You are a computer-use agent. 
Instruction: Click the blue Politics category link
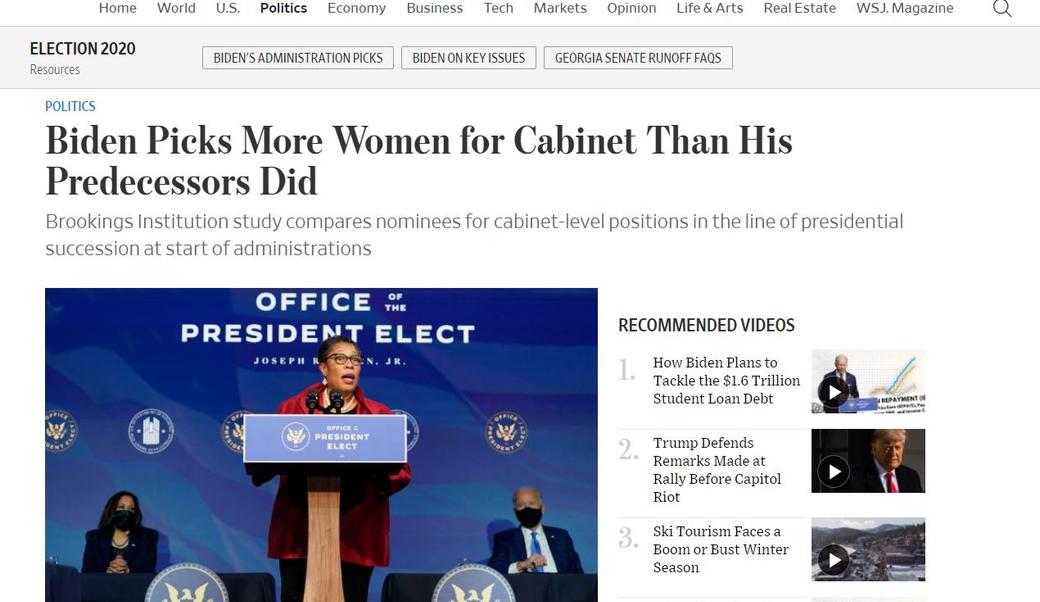pyautogui.click(x=70, y=106)
